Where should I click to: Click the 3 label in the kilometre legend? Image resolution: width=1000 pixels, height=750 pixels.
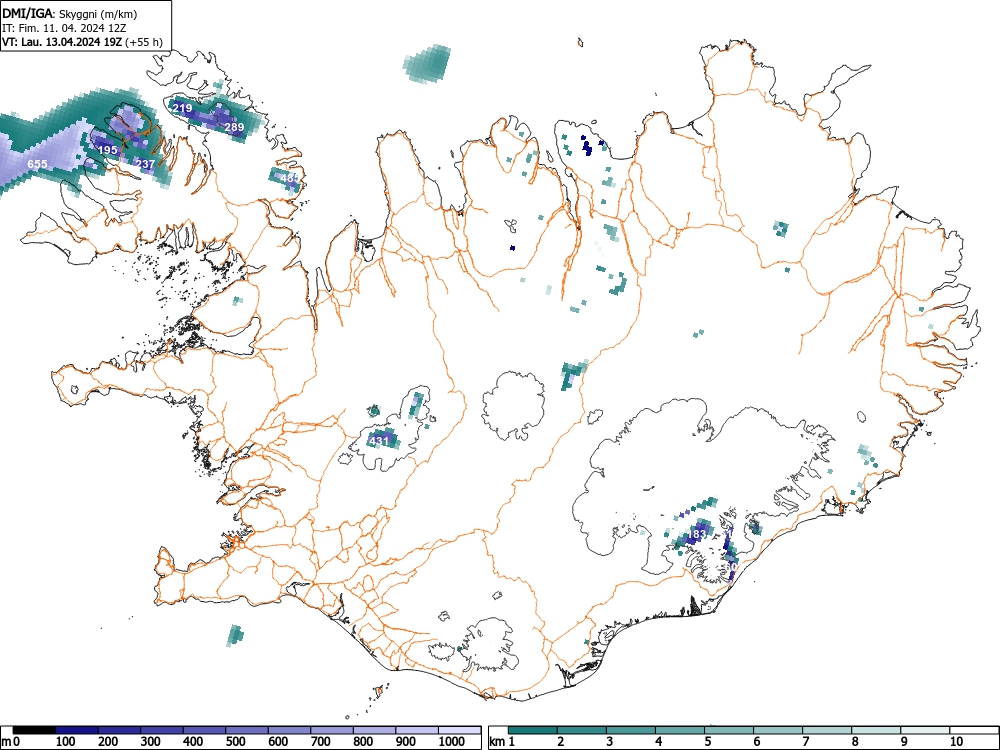click(x=610, y=742)
